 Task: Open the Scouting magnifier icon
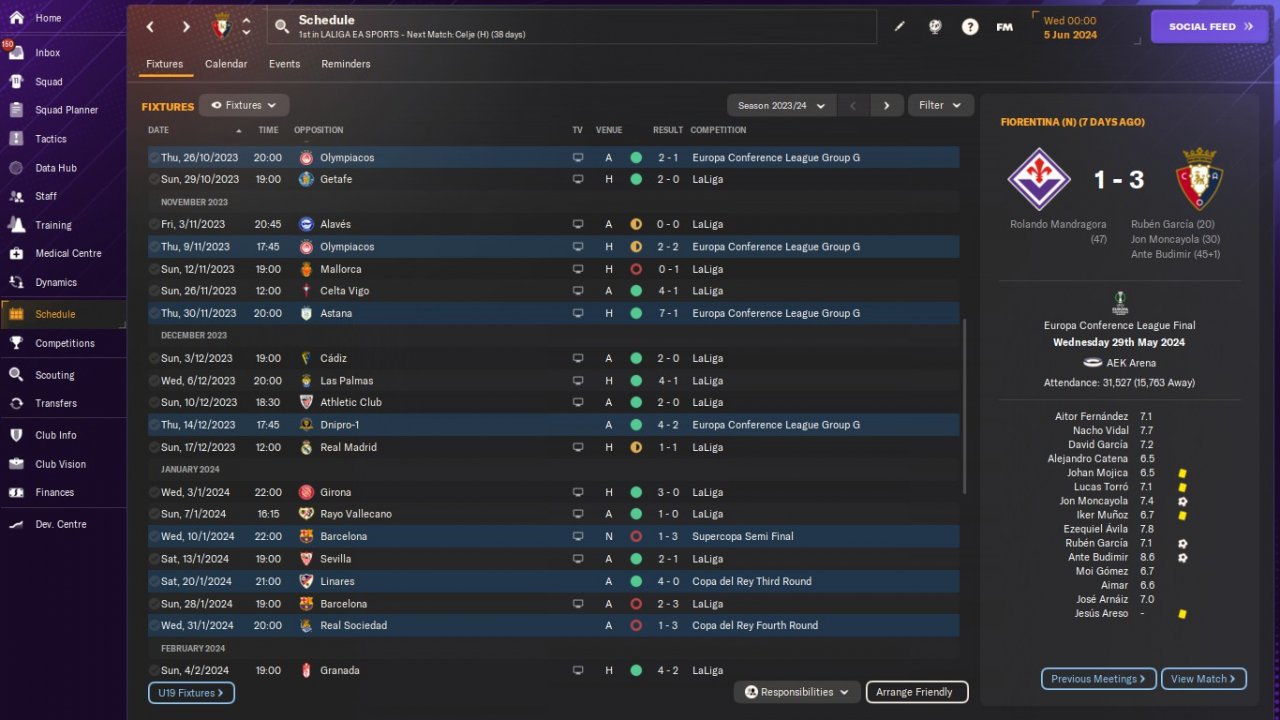(16, 375)
